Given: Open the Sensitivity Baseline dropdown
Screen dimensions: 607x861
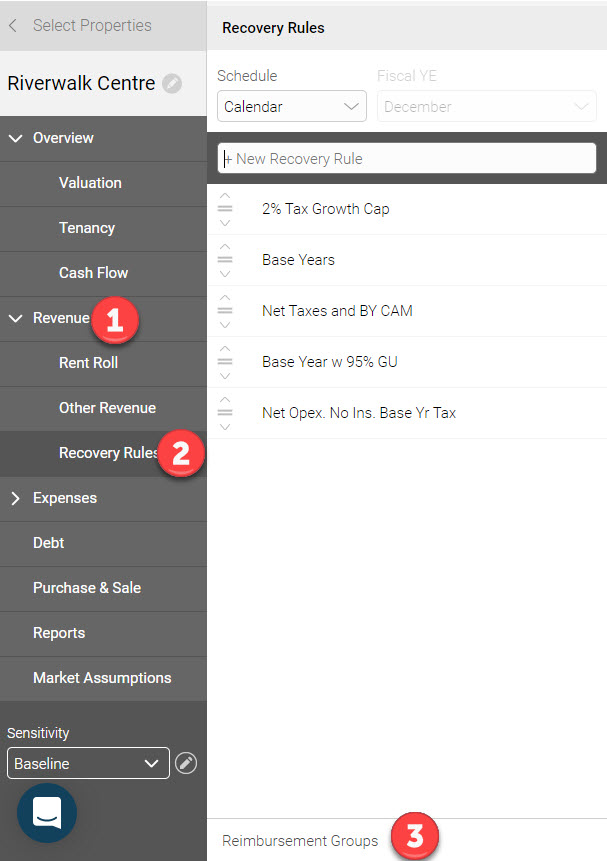Looking at the screenshot, I should point(86,764).
